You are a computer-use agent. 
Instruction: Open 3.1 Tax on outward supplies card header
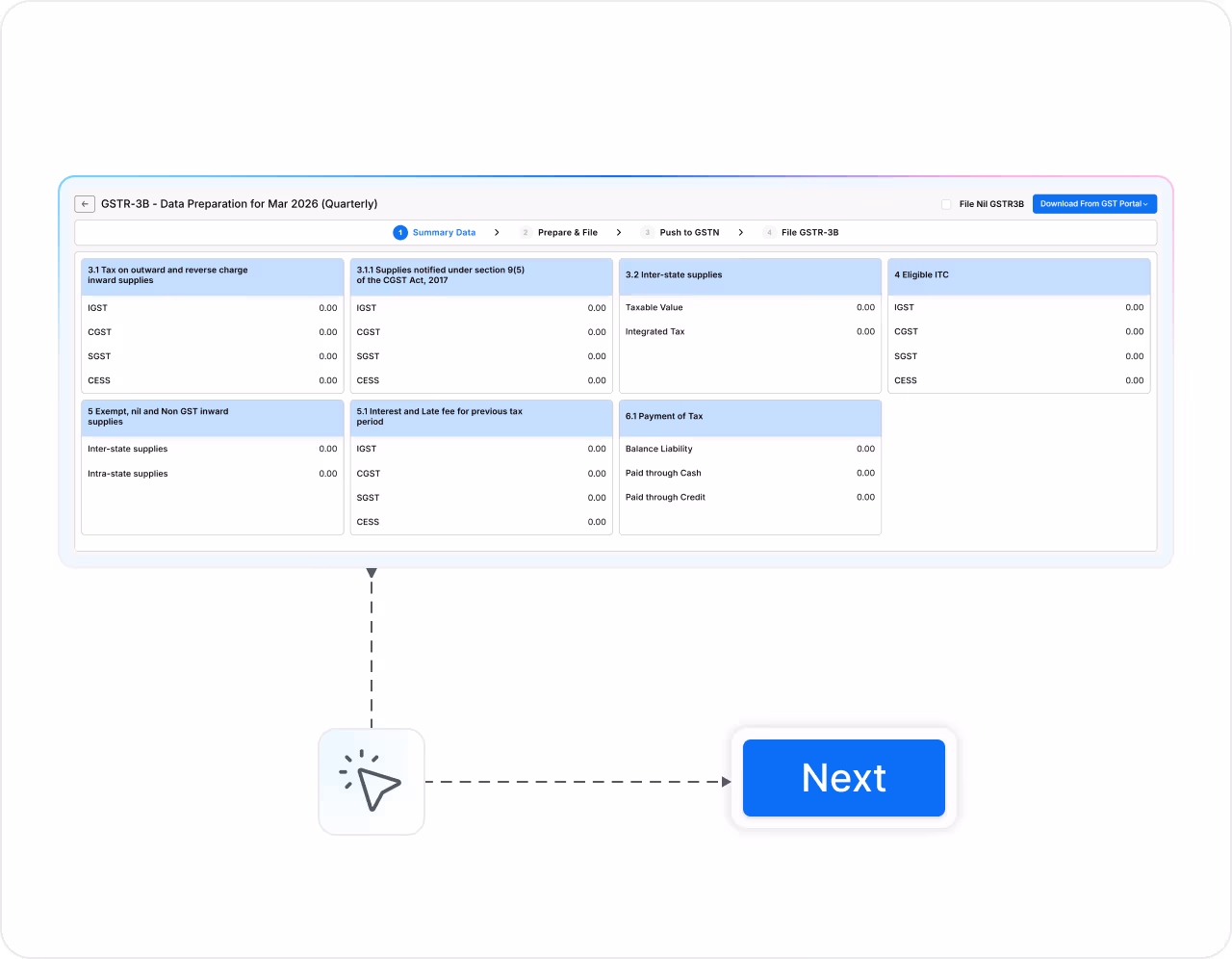tap(213, 276)
